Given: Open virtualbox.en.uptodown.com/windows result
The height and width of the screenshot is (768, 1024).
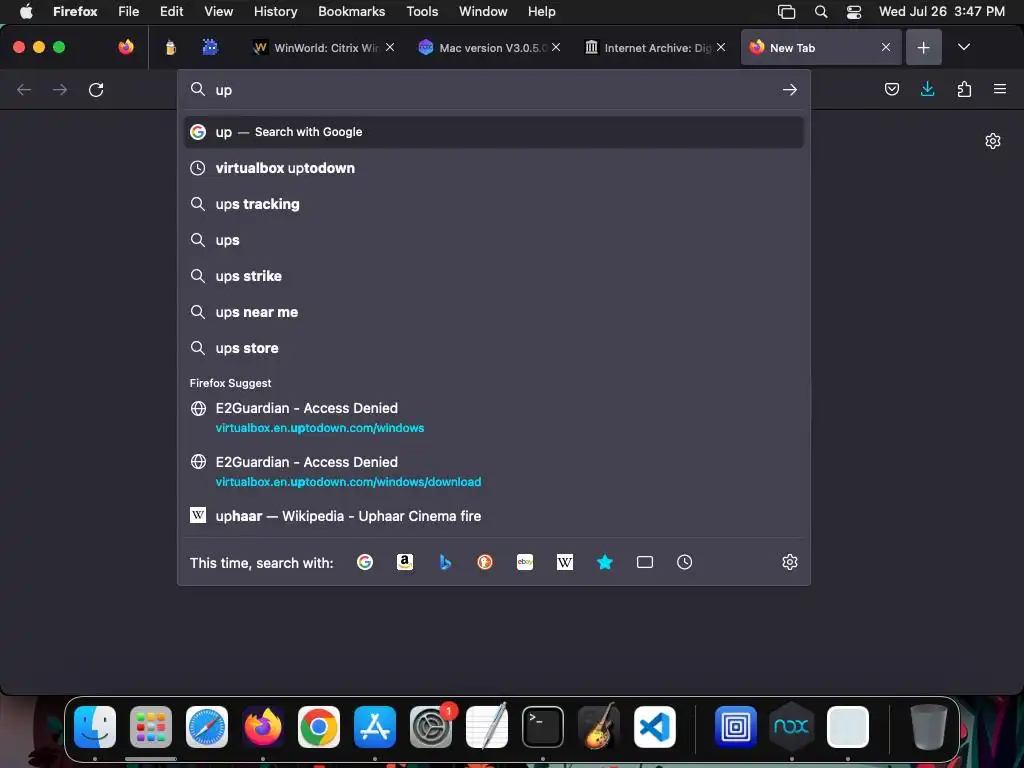Looking at the screenshot, I should coord(494,418).
